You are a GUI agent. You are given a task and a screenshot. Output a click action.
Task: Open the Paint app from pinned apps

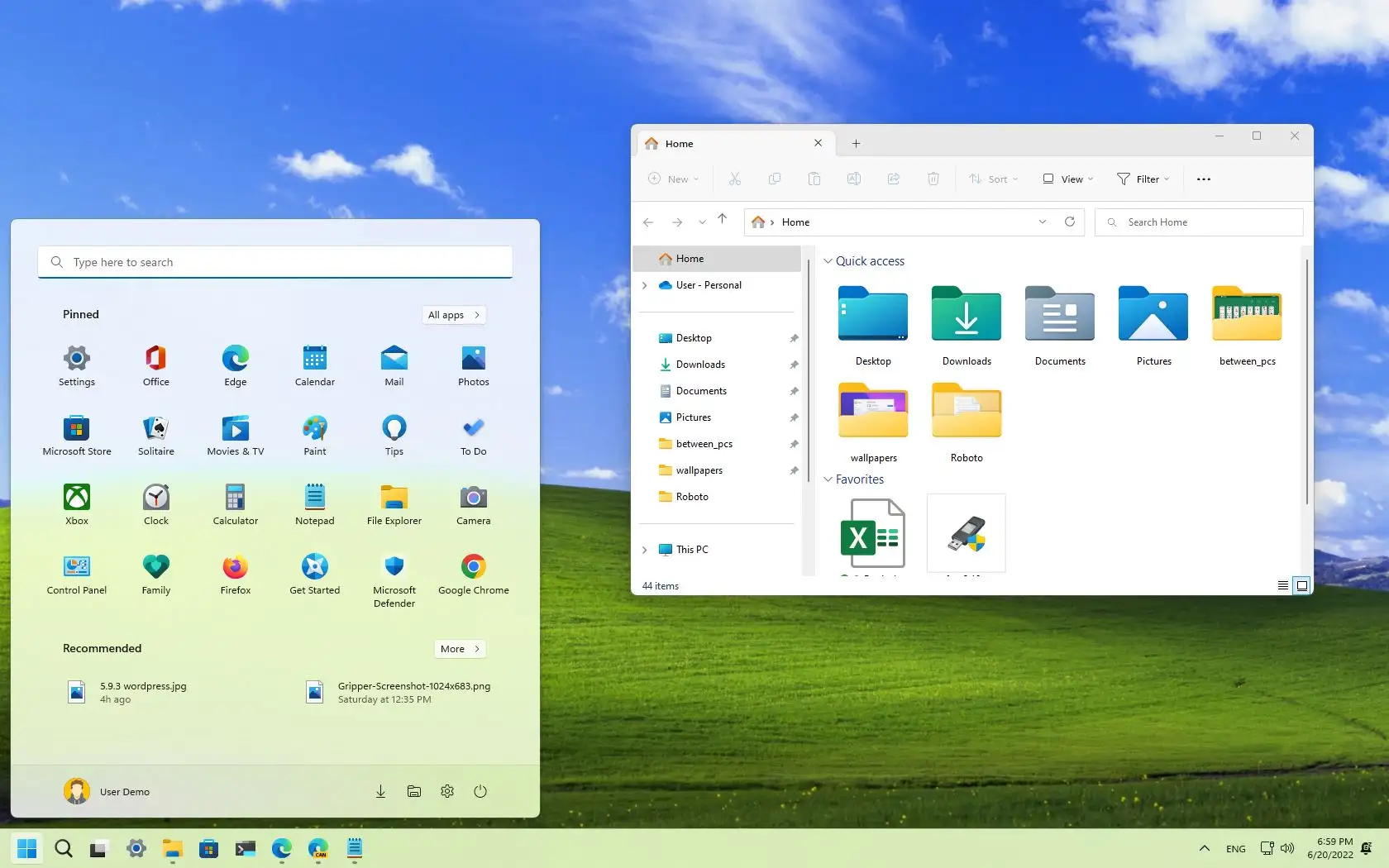pyautogui.click(x=314, y=428)
